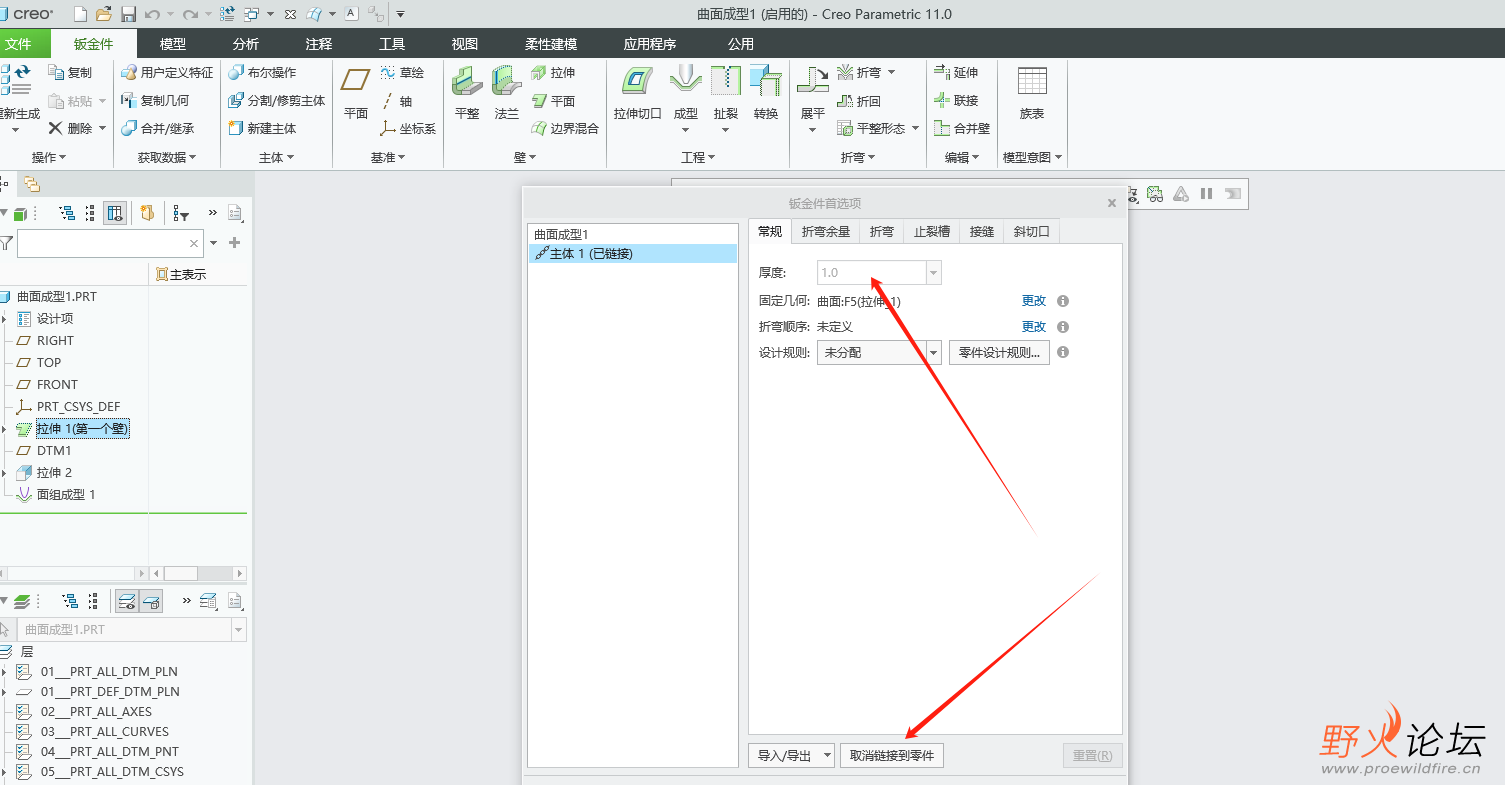Screen dimensions: 1505x785
Task: Choose the 法兰 flange wall tool
Action: coord(507,93)
